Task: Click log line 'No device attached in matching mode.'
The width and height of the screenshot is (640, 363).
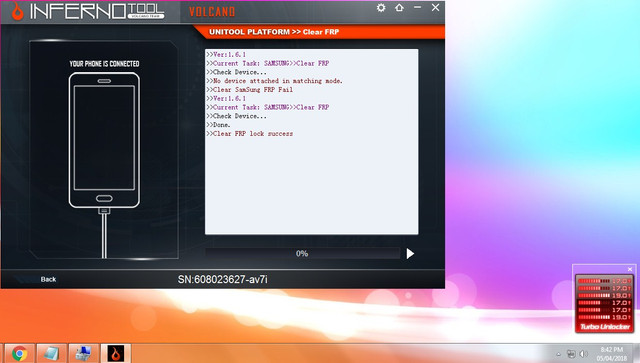Action: (x=274, y=81)
